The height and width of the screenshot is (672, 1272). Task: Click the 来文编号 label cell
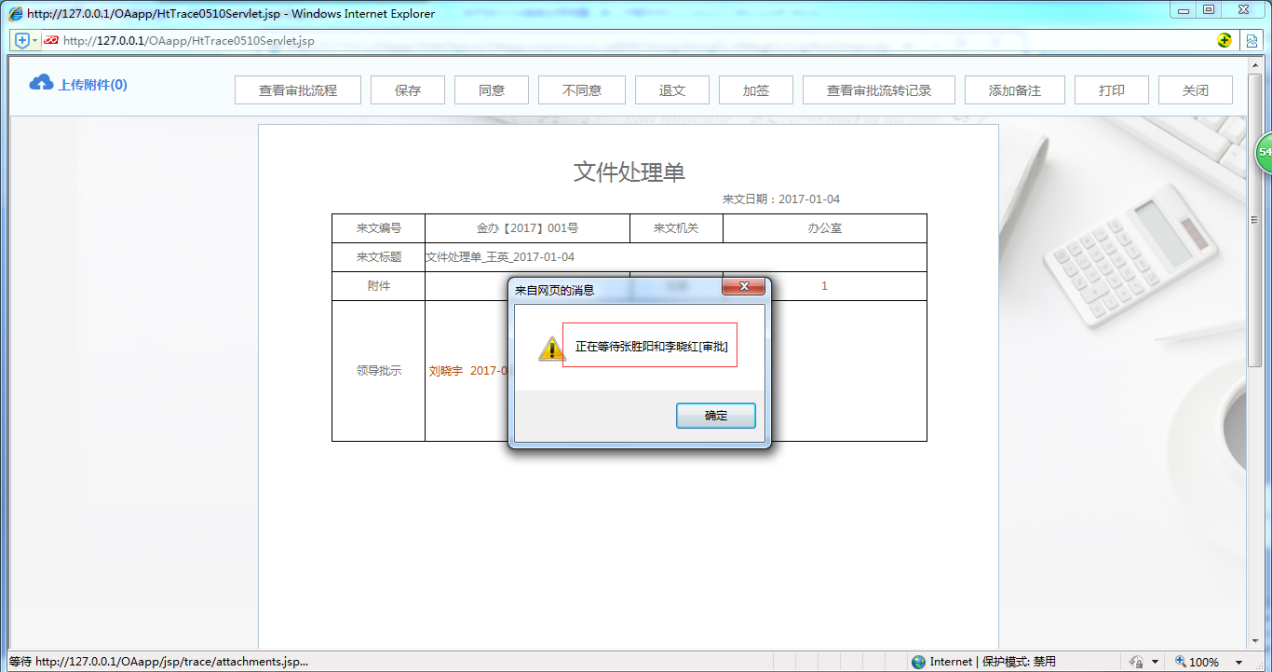click(x=379, y=228)
